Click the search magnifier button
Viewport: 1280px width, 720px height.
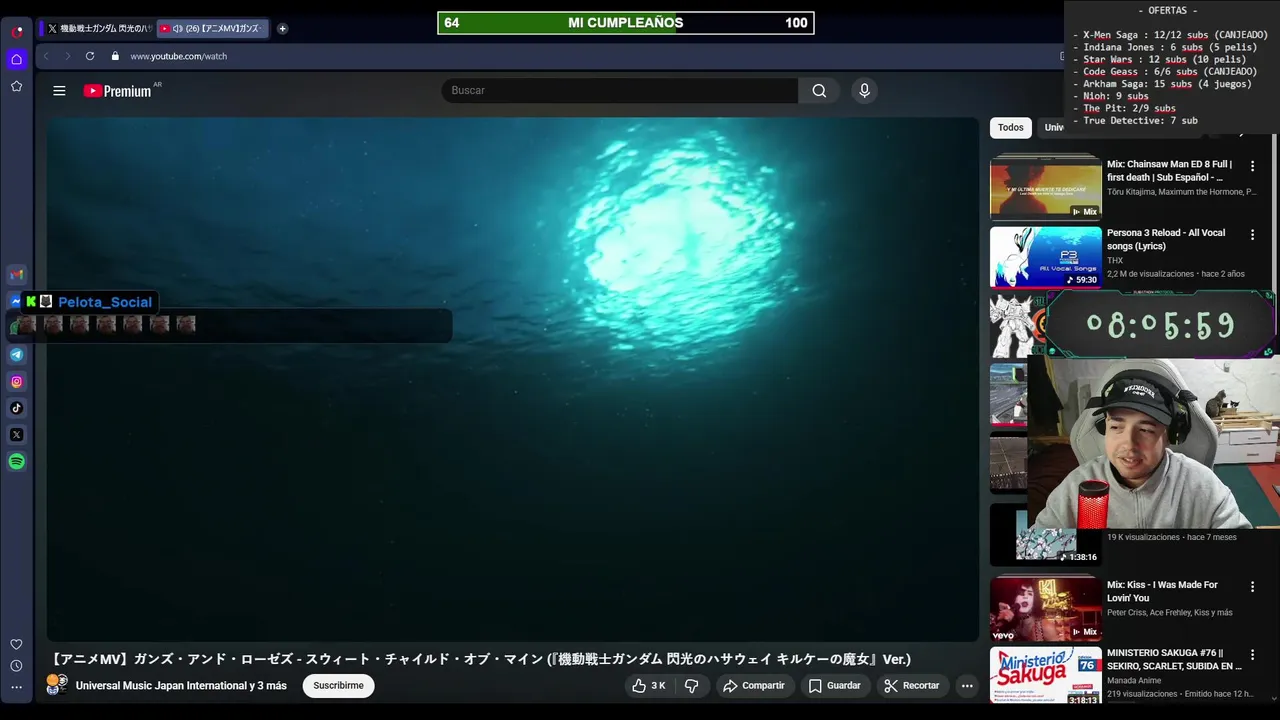point(819,91)
